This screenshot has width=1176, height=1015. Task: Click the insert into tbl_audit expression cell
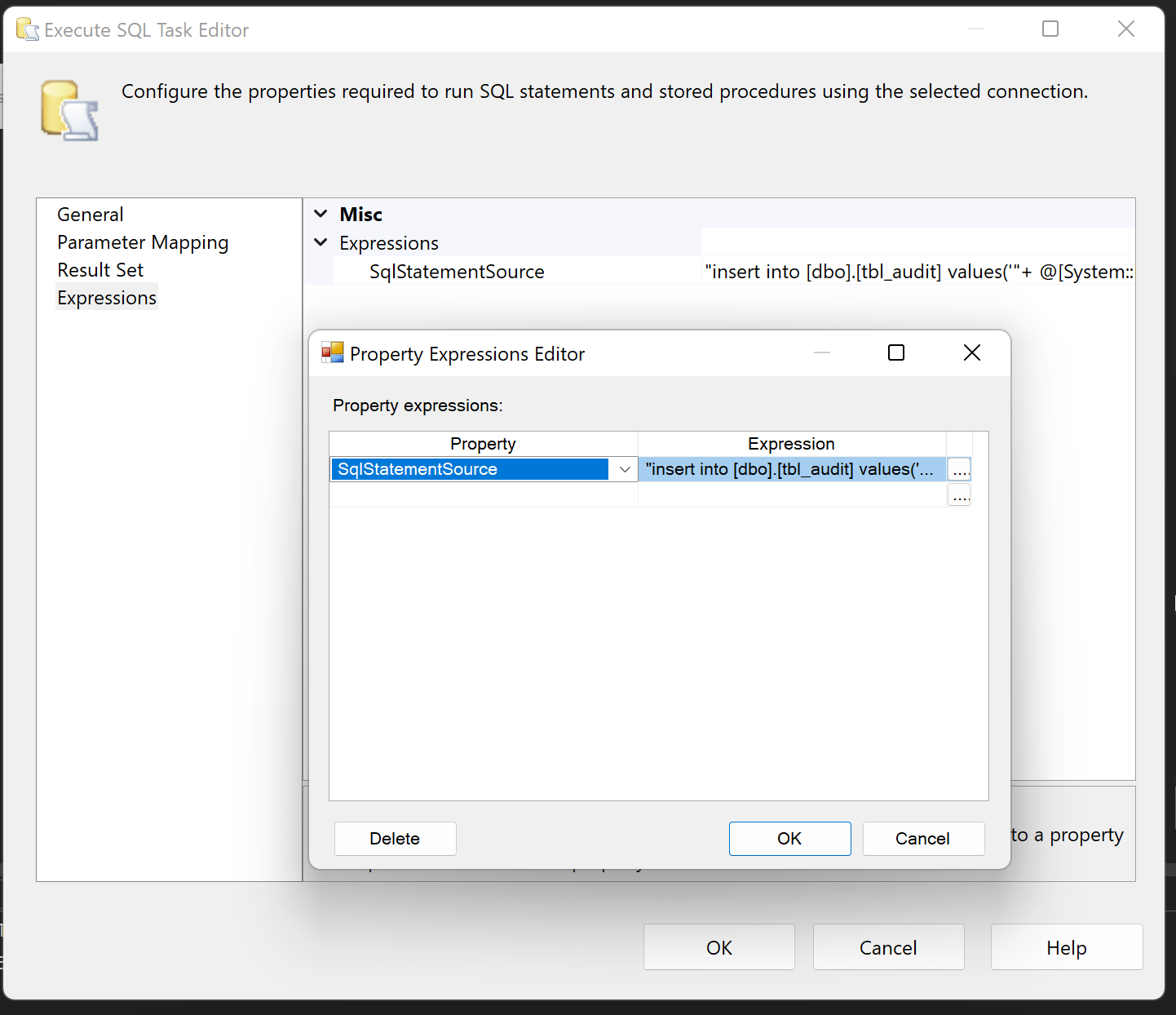point(791,470)
